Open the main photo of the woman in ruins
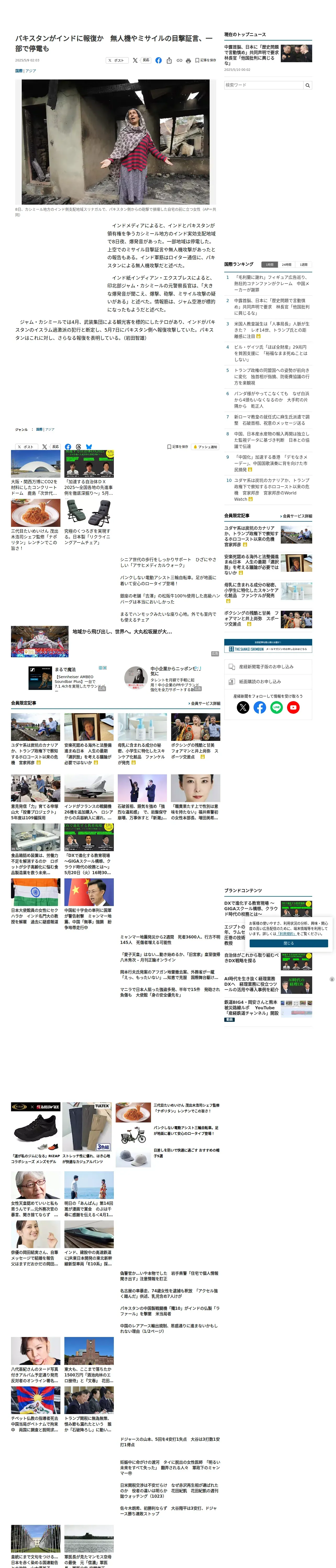Screen dimensions: 336x1568 click(116, 142)
